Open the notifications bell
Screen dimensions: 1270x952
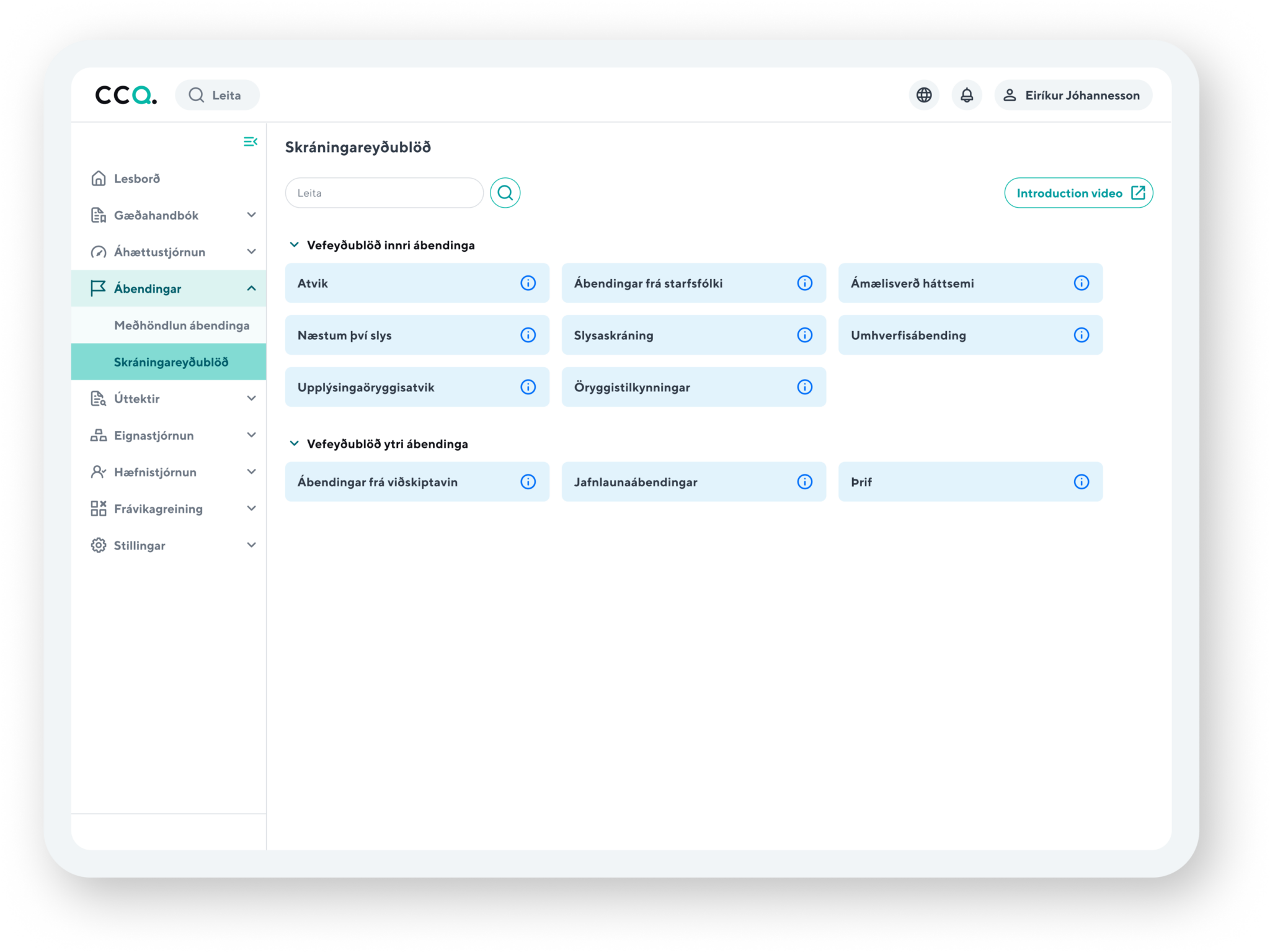click(967, 95)
